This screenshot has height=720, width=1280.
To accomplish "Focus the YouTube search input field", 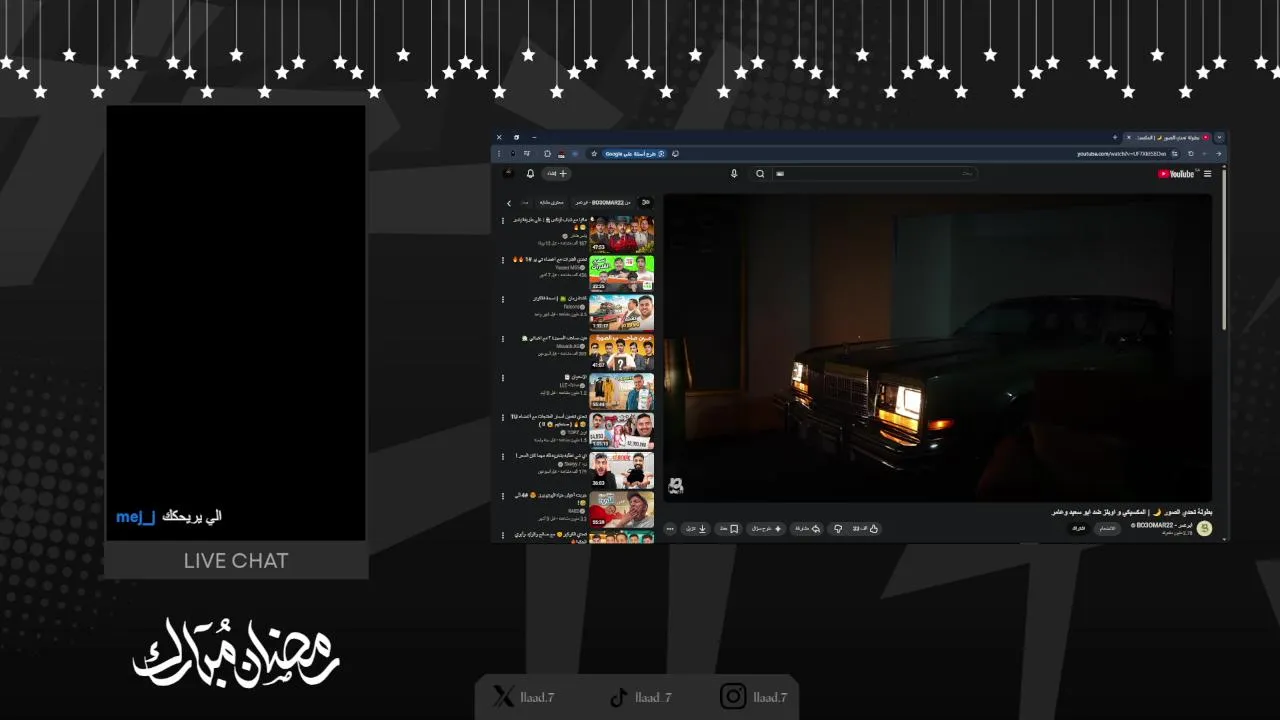I will click(875, 174).
